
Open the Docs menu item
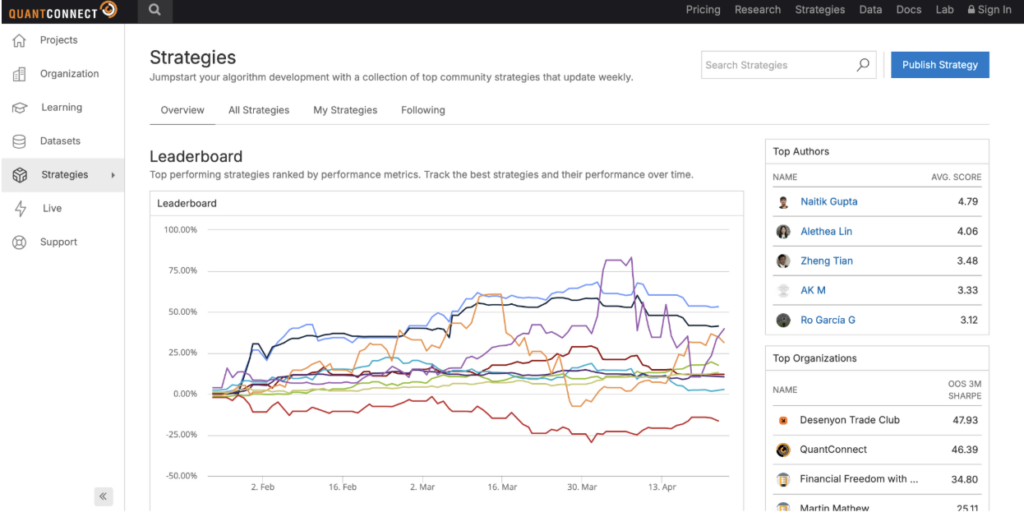tap(909, 10)
